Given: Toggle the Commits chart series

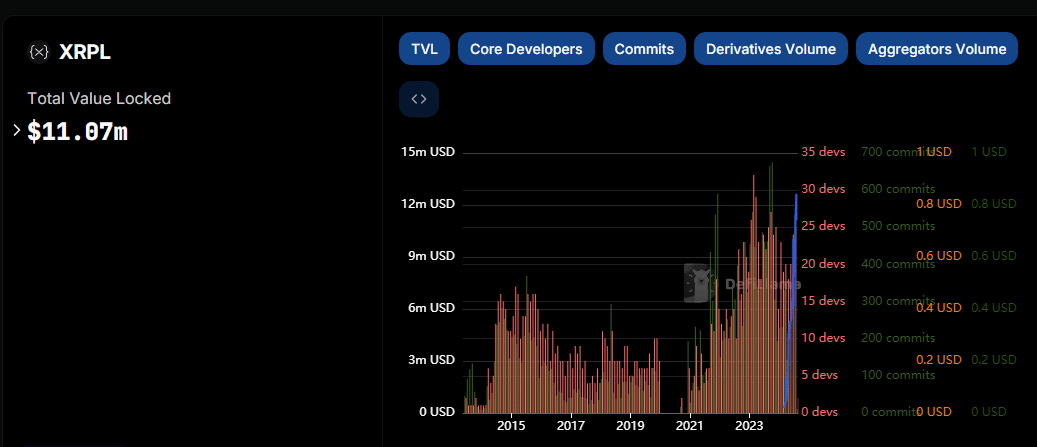Looking at the screenshot, I should pos(644,49).
